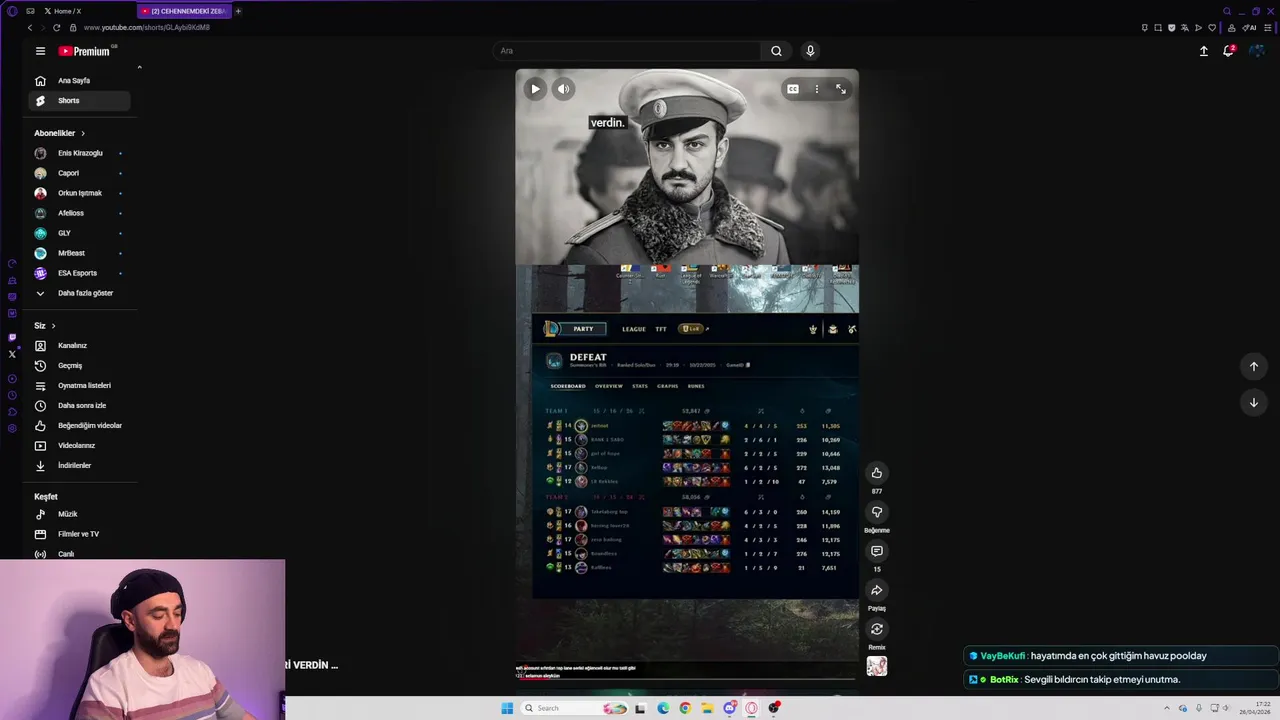Viewport: 1280px width, 720px height.
Task: Open Windows Start button on taskbar
Action: (x=507, y=708)
